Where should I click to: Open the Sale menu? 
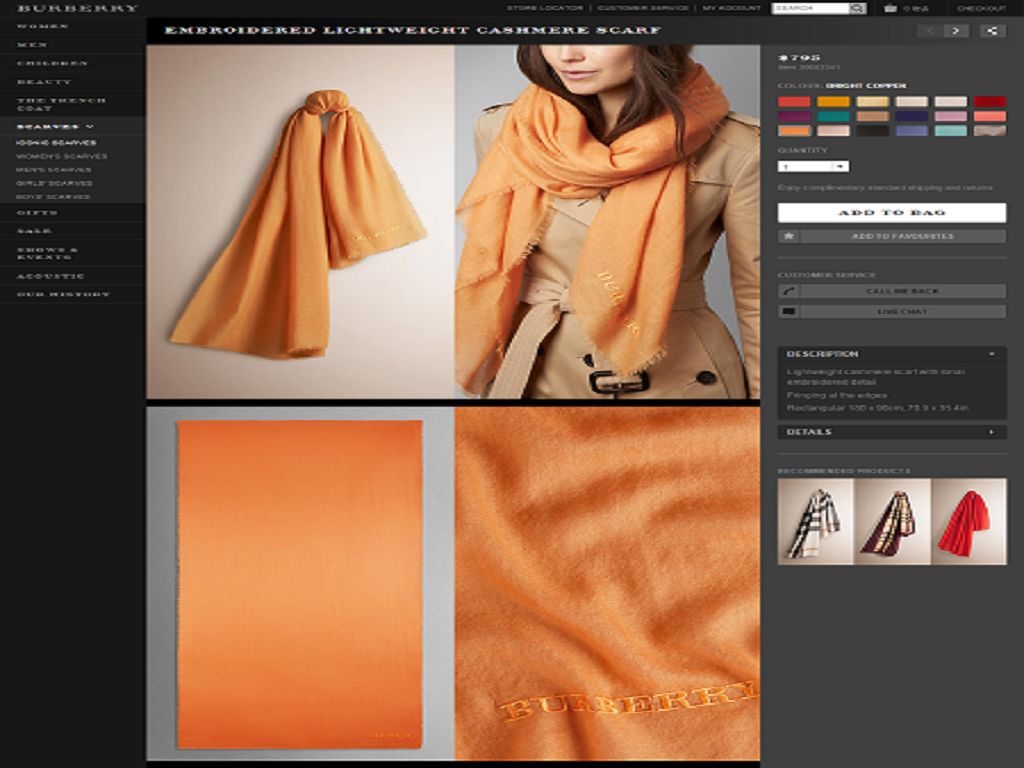[x=35, y=231]
